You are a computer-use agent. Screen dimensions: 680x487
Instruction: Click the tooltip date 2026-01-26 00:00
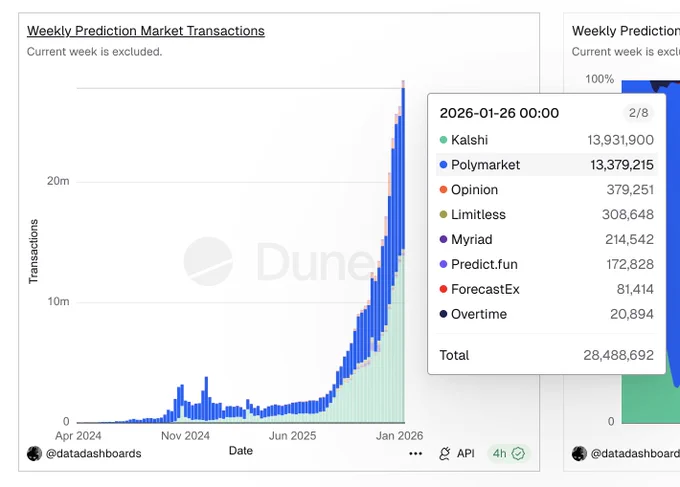point(499,113)
